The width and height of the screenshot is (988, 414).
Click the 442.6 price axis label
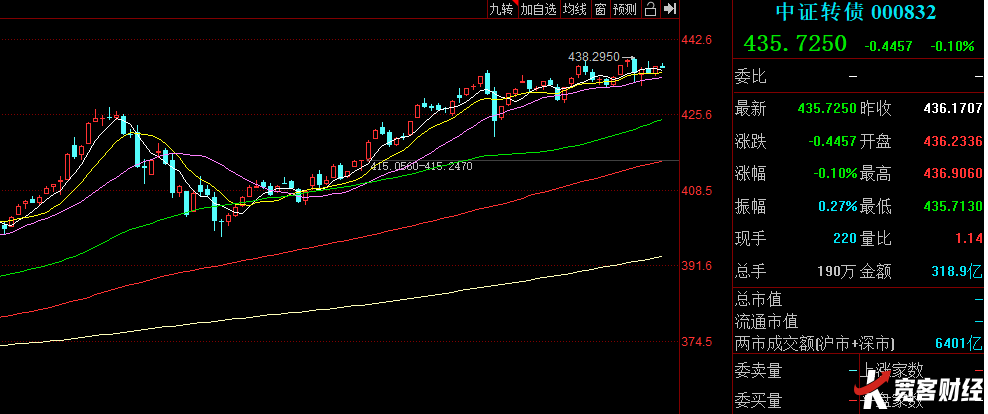click(697, 40)
